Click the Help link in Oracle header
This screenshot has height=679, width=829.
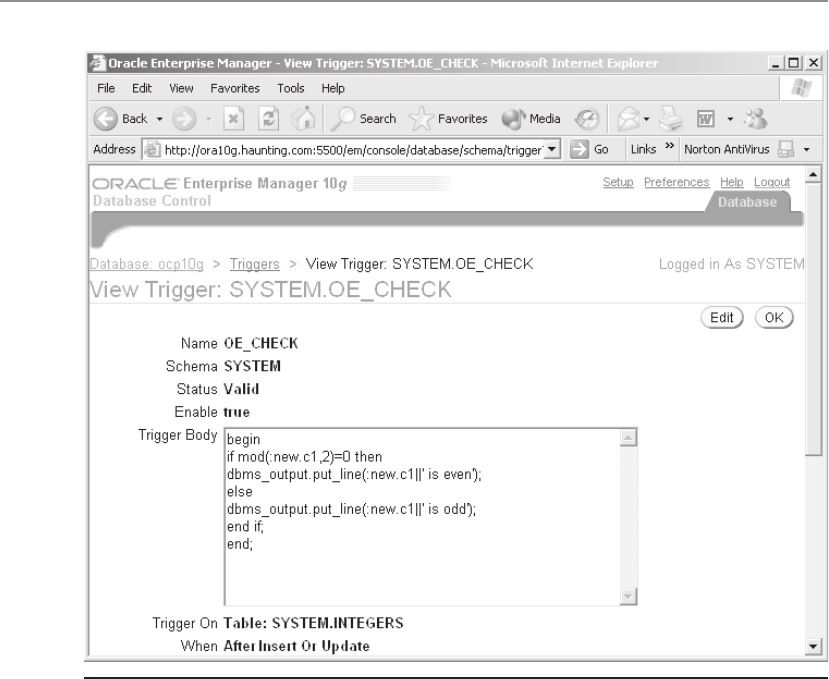tap(732, 182)
